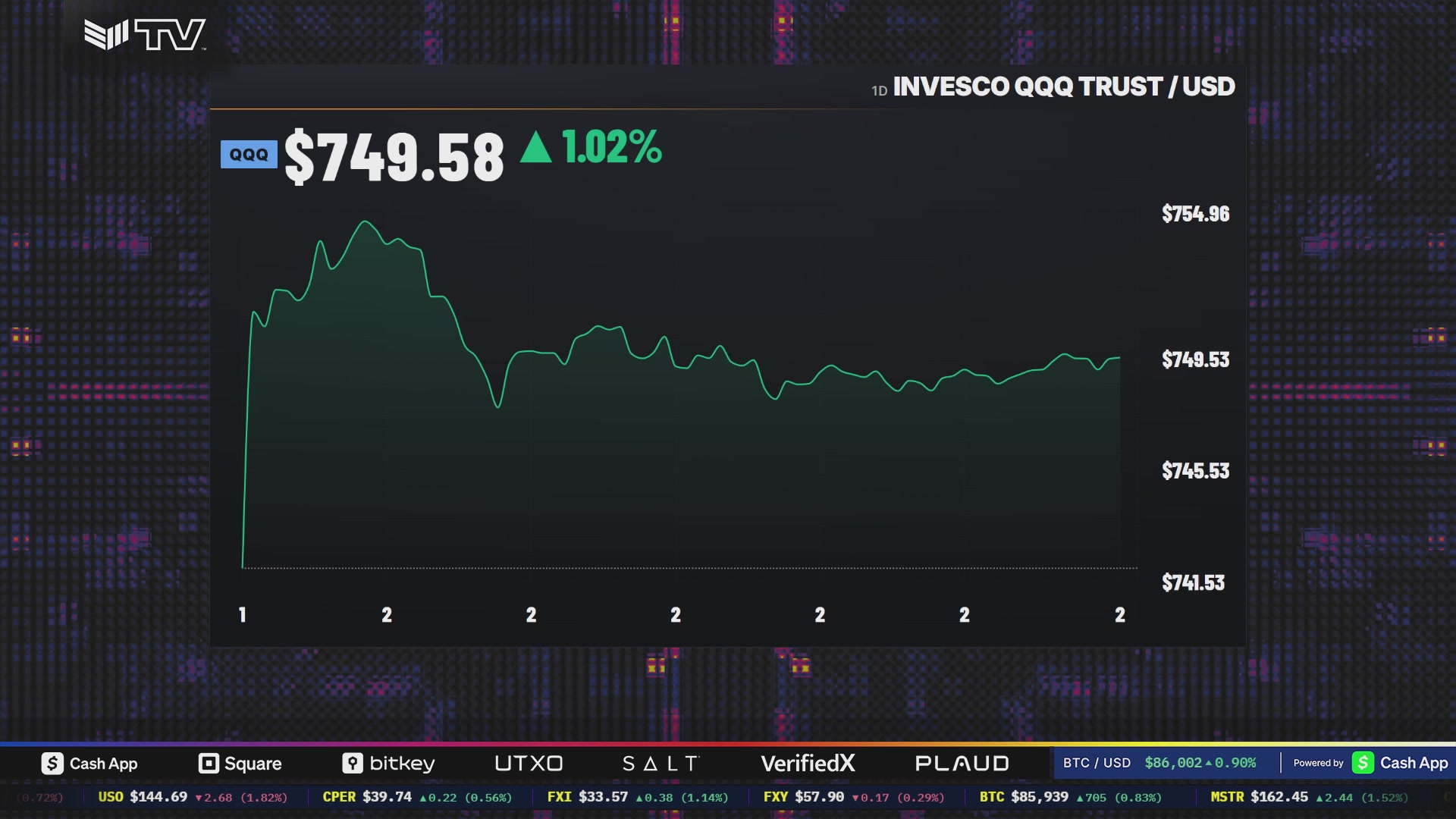Click the 1.02% change value
Viewport: 1456px width, 819px height.
(612, 147)
